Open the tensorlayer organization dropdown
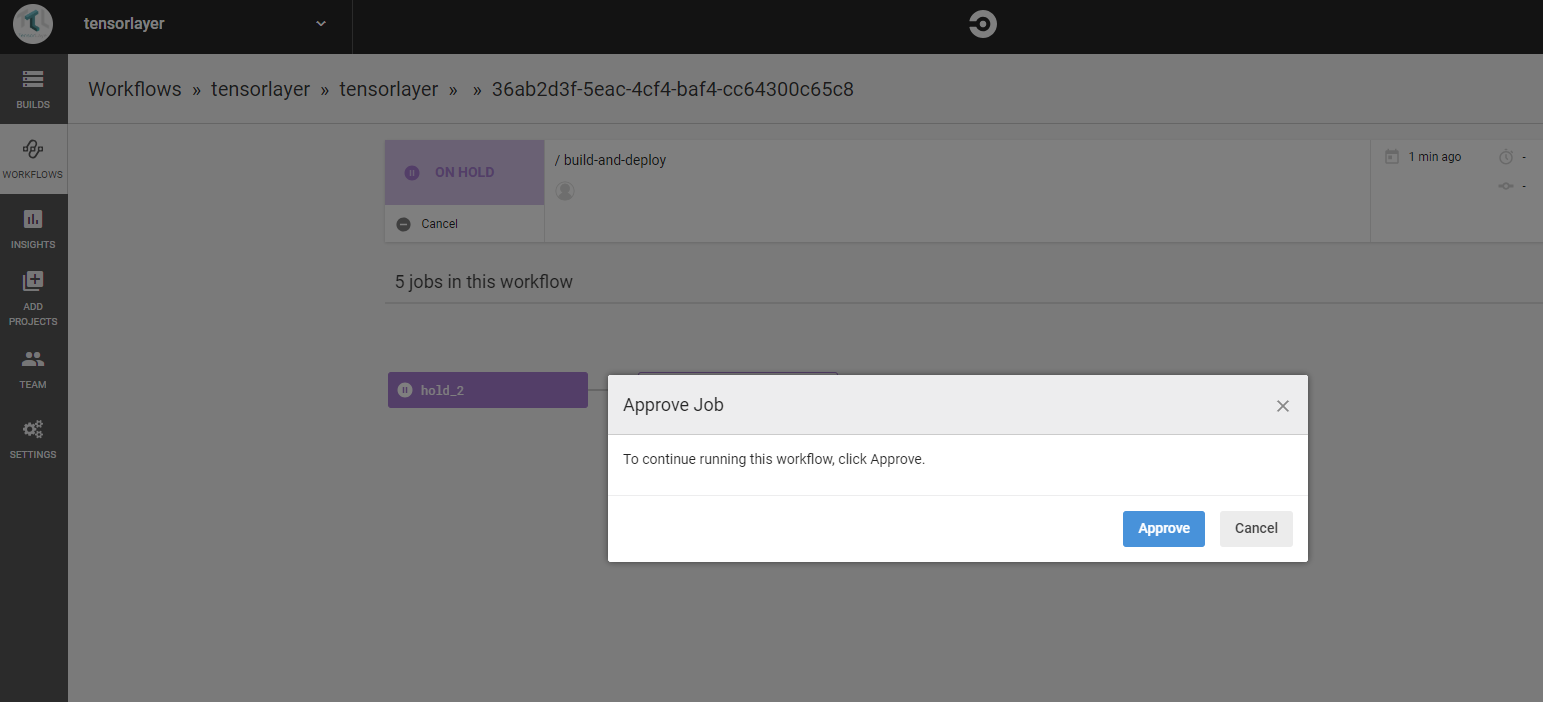 pos(320,24)
